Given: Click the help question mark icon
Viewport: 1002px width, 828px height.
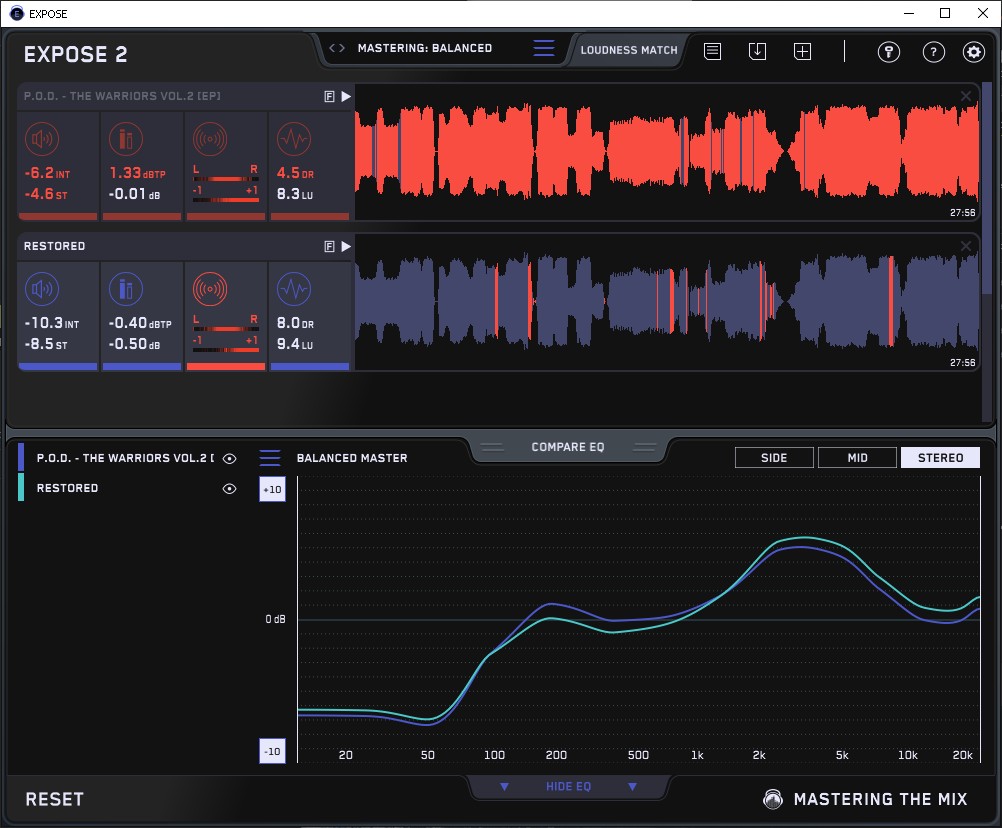Looking at the screenshot, I should coord(933,52).
